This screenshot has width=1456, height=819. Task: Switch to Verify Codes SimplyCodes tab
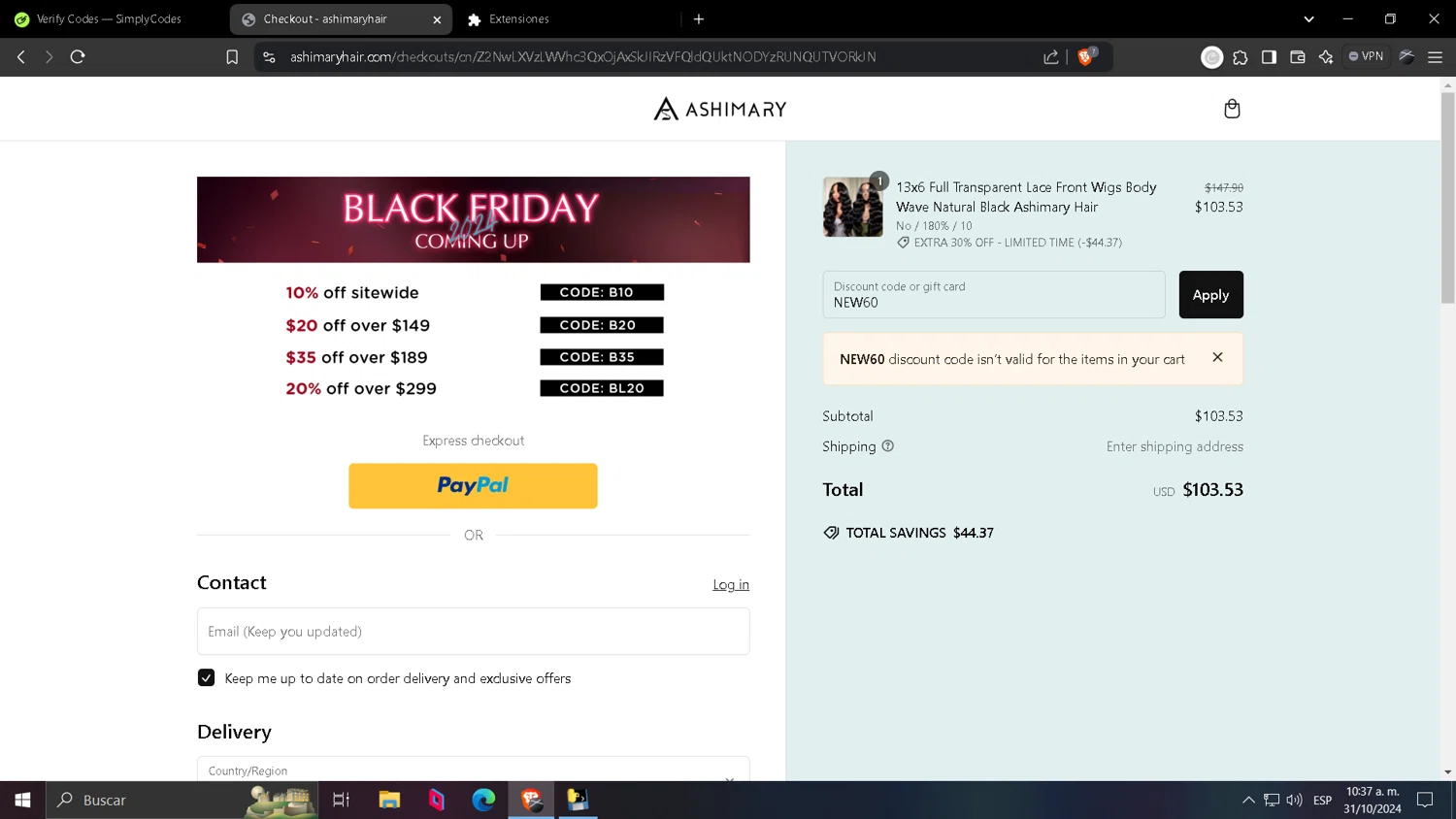tap(112, 18)
